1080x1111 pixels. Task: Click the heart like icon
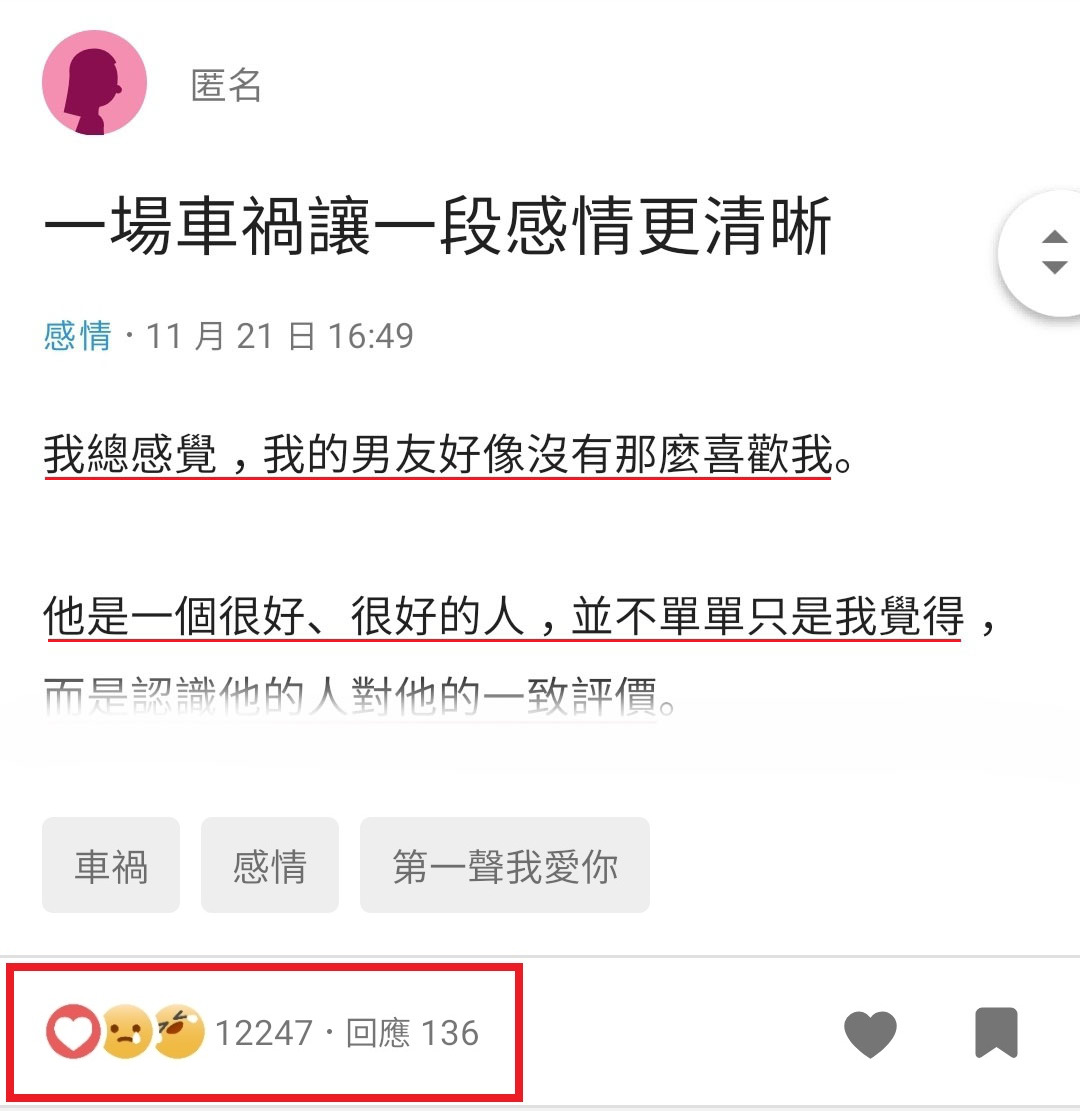point(870,1034)
